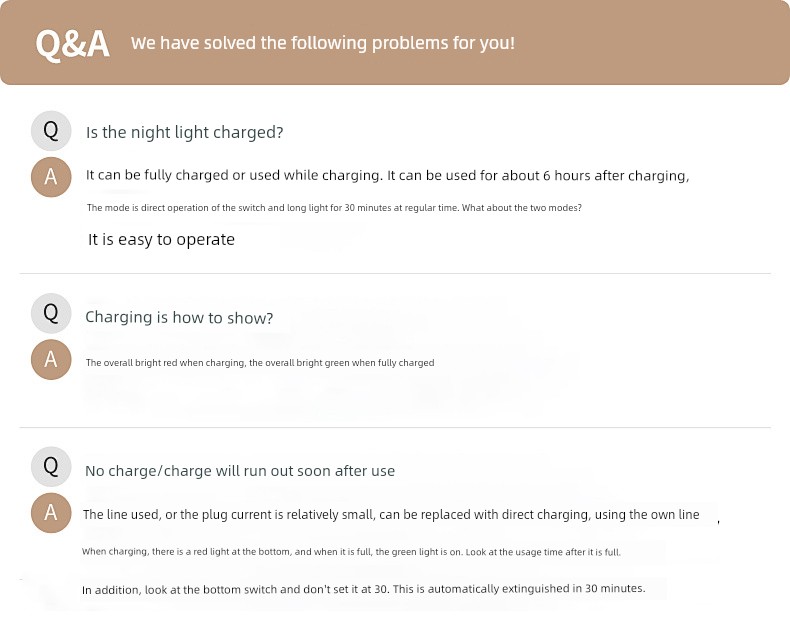Click the answer about bright green when fully charged
790x625 pixels.
pos(260,363)
